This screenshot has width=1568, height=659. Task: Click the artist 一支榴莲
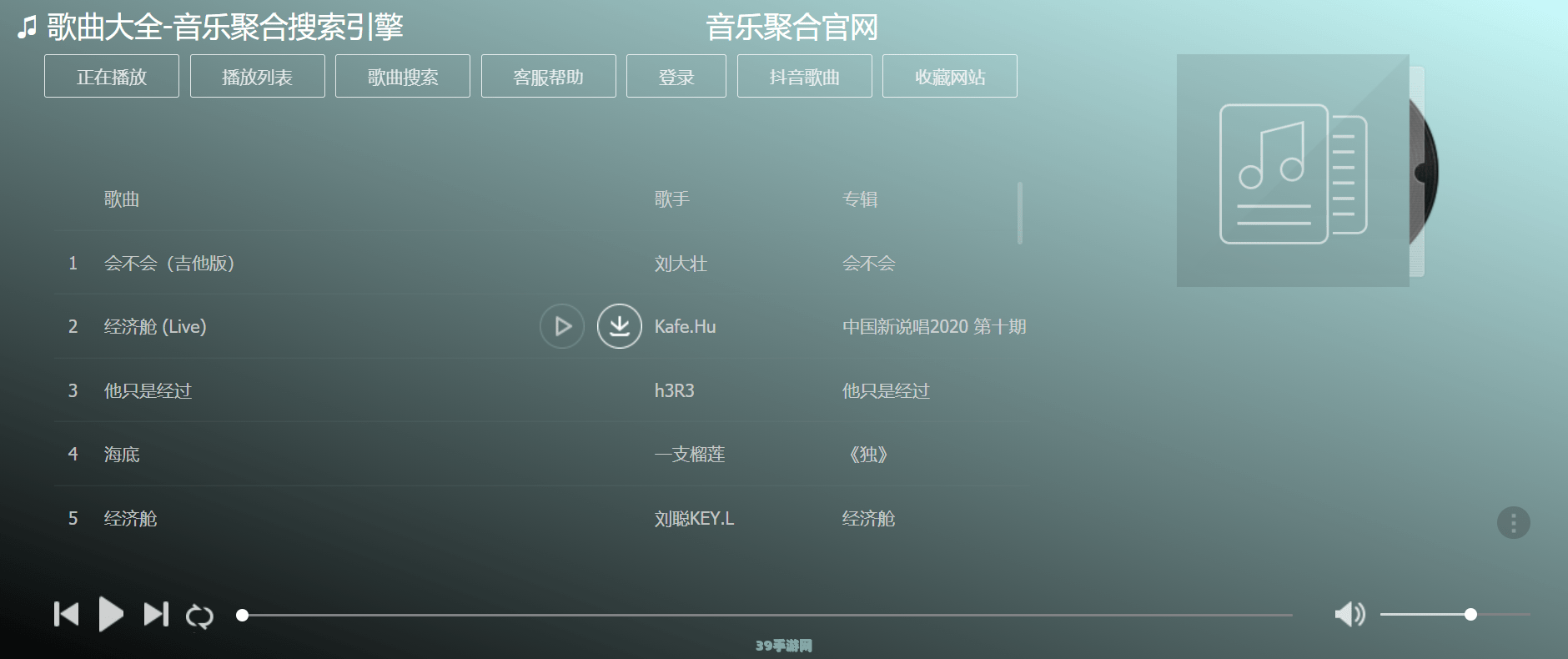tap(690, 455)
